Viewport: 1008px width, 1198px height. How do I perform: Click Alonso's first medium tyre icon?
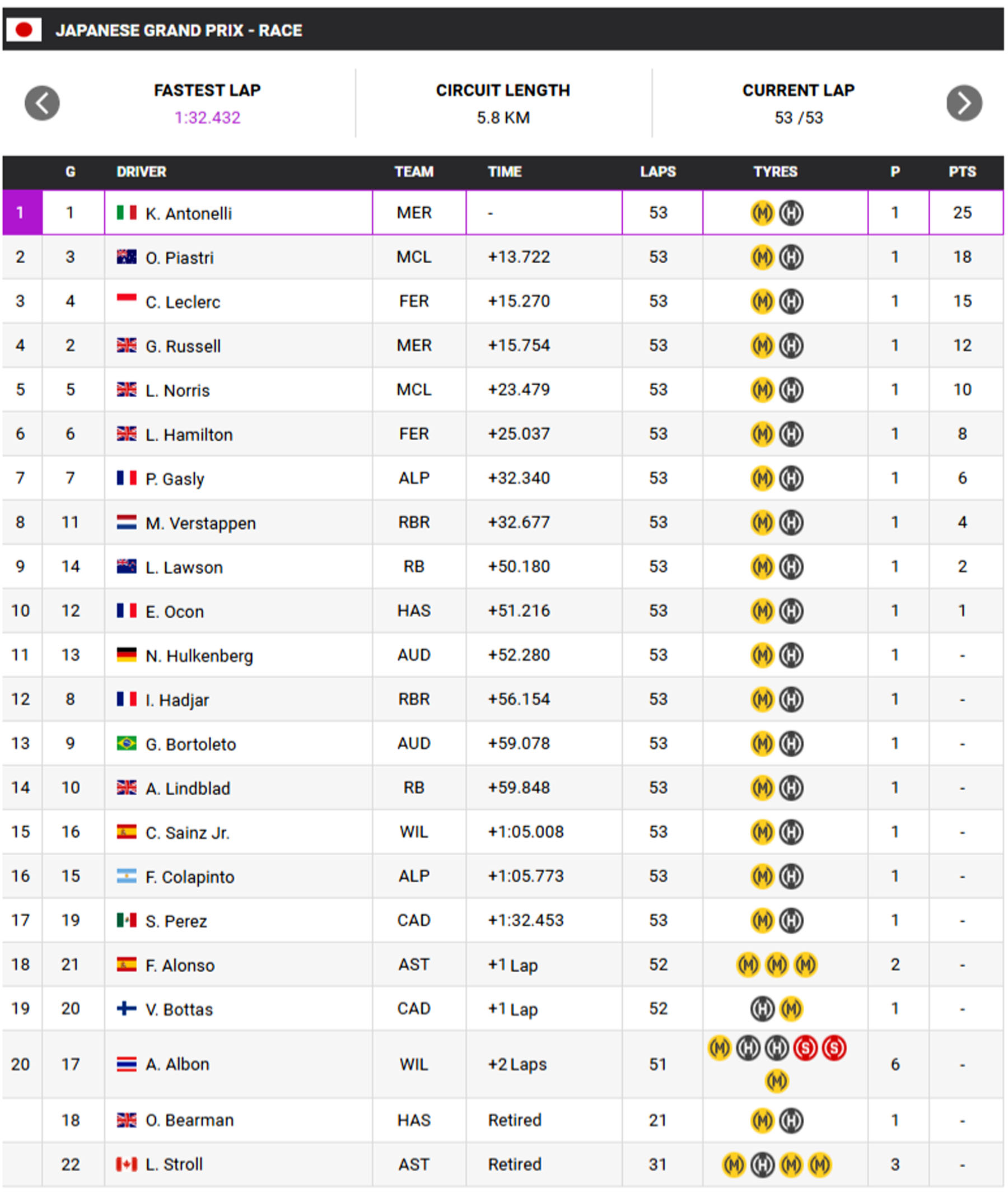pyautogui.click(x=748, y=965)
